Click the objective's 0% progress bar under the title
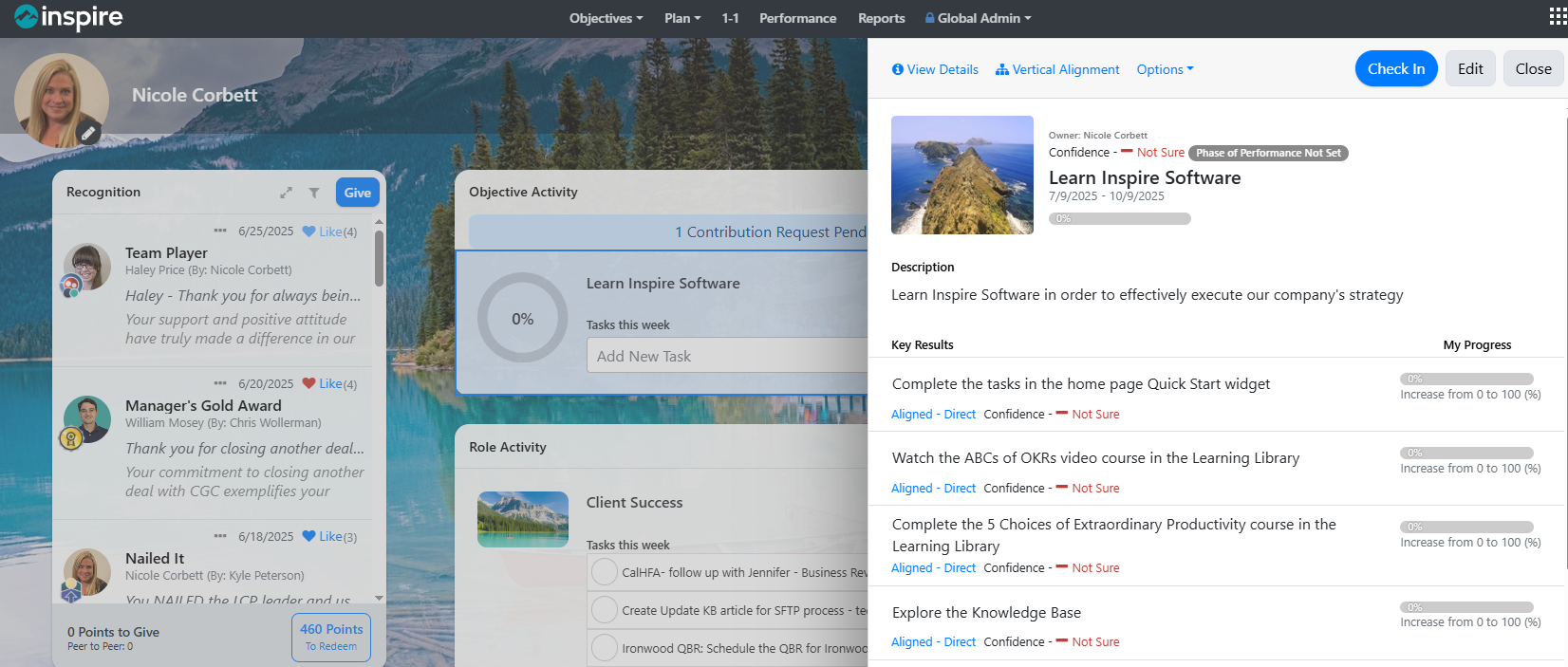Image resolution: width=1568 pixels, height=667 pixels. [1119, 218]
